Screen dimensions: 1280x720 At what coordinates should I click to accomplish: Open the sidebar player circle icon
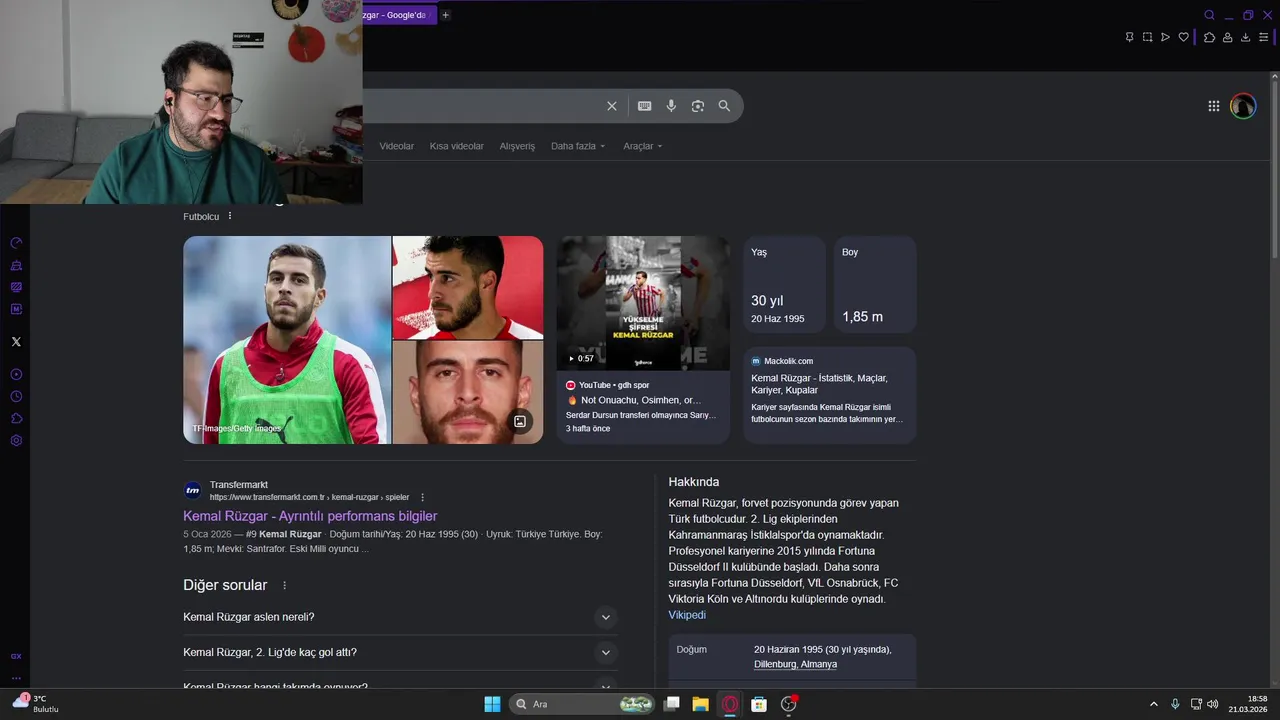pyautogui.click(x=16, y=374)
